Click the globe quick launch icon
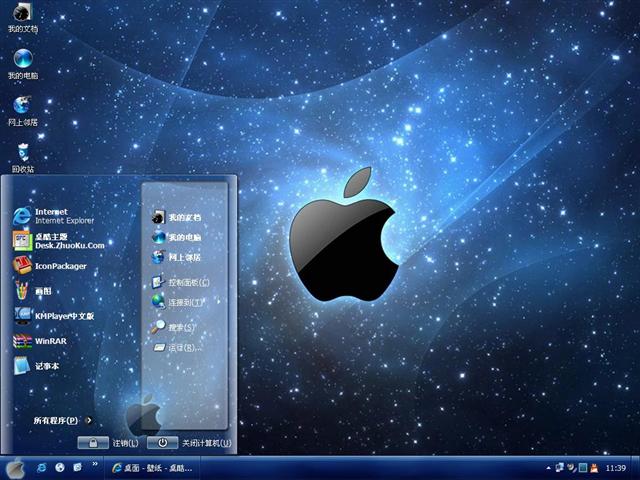Viewport: 640px width, 480px height. (60, 467)
